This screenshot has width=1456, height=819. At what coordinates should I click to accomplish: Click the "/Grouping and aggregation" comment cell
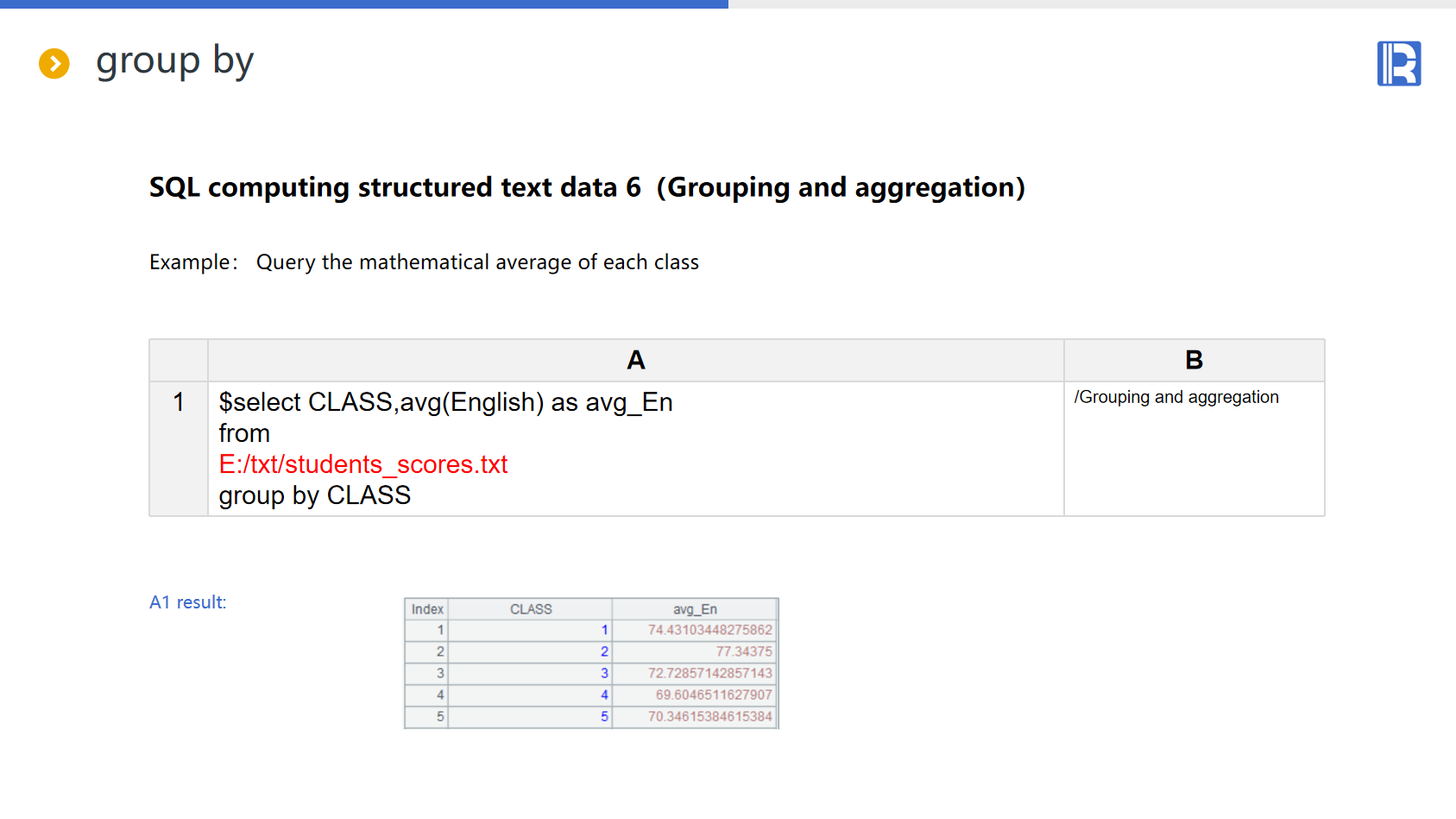(x=1176, y=397)
